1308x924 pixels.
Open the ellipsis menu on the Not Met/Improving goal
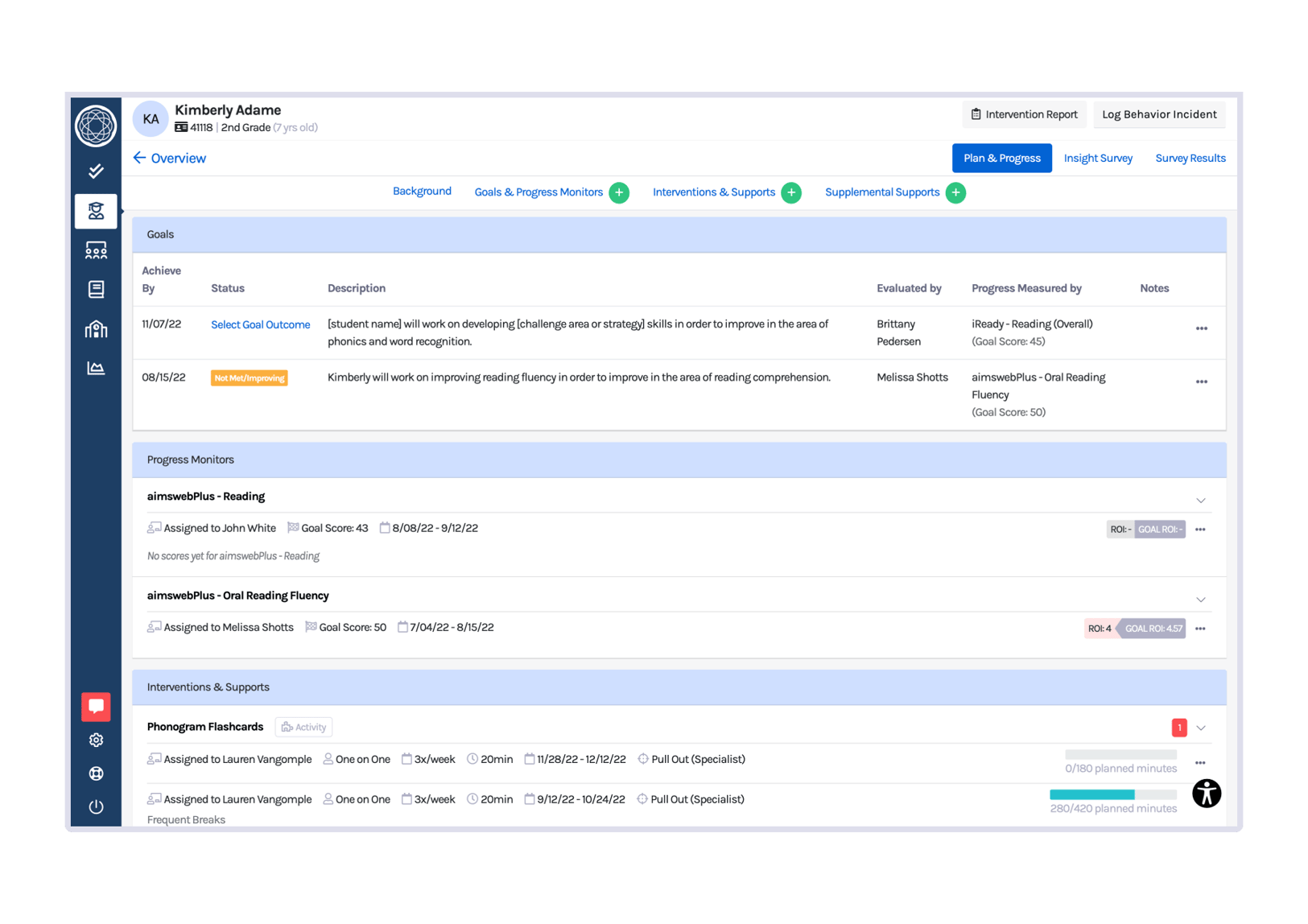point(1201,382)
